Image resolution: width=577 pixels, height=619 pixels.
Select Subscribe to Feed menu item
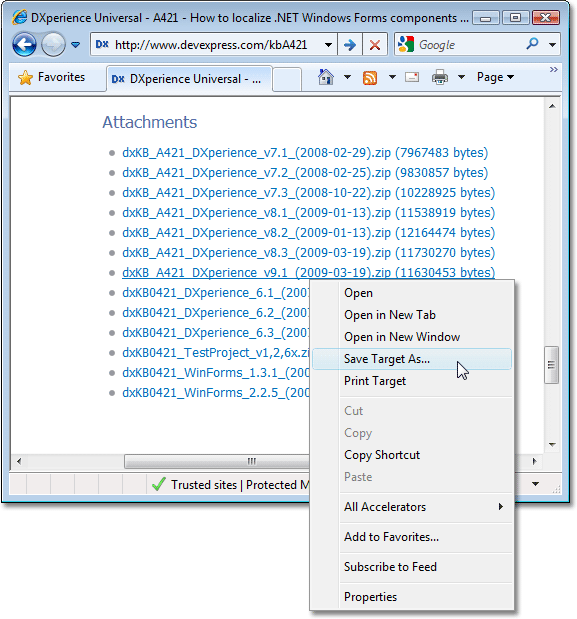tap(412, 567)
